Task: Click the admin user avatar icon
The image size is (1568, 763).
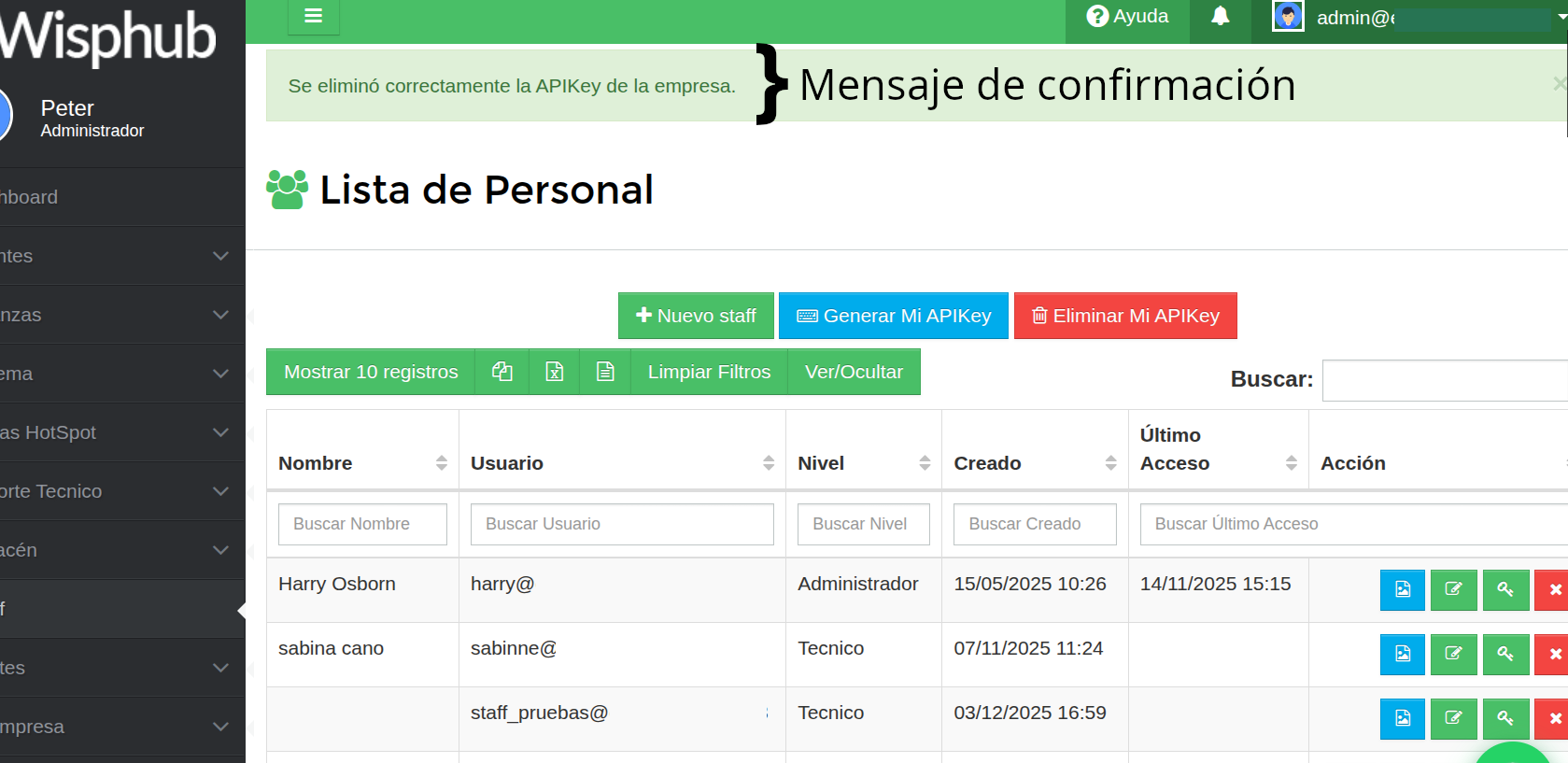Action: pyautogui.click(x=1288, y=16)
